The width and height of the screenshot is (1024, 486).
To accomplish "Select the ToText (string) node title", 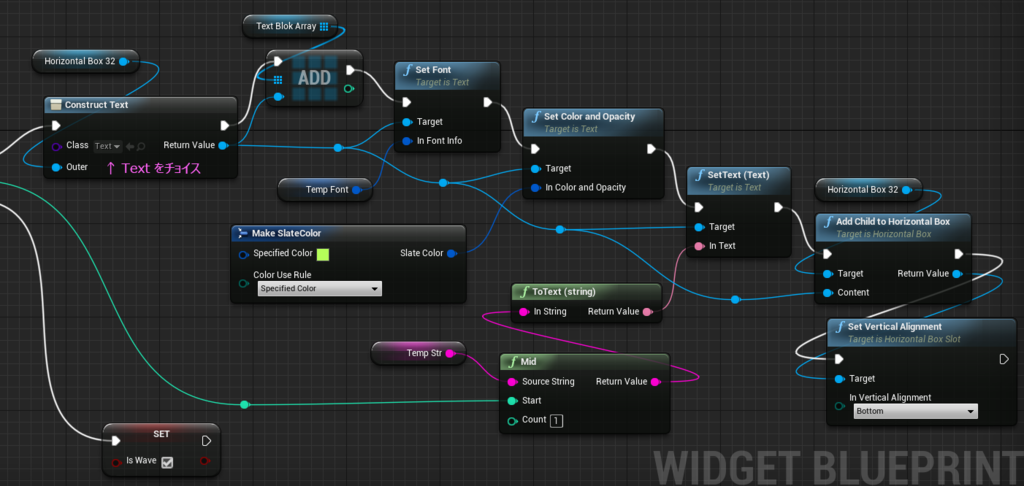I will tap(564, 291).
